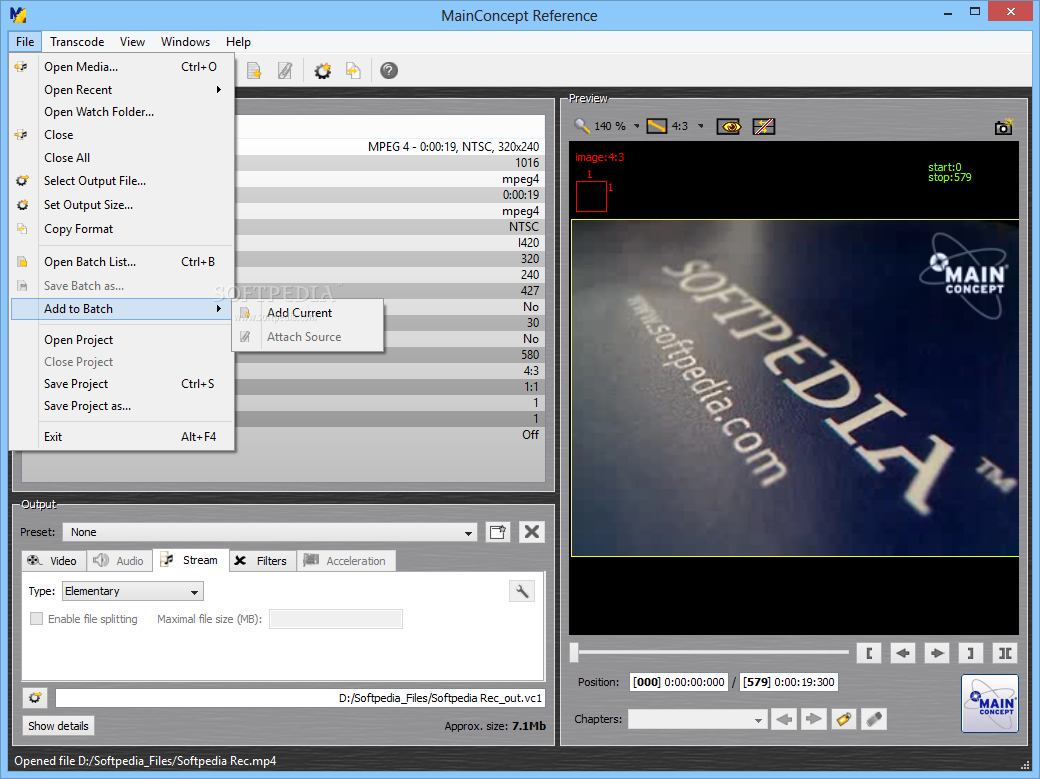Click the Close All menu entry
The height and width of the screenshot is (779, 1040).
[x=122, y=158]
